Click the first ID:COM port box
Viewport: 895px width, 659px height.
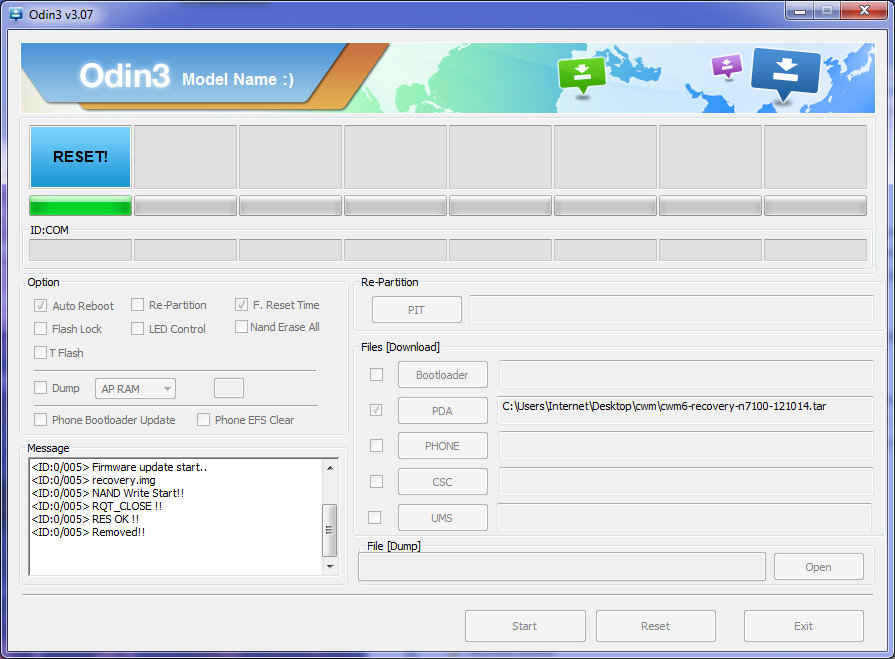(80, 250)
